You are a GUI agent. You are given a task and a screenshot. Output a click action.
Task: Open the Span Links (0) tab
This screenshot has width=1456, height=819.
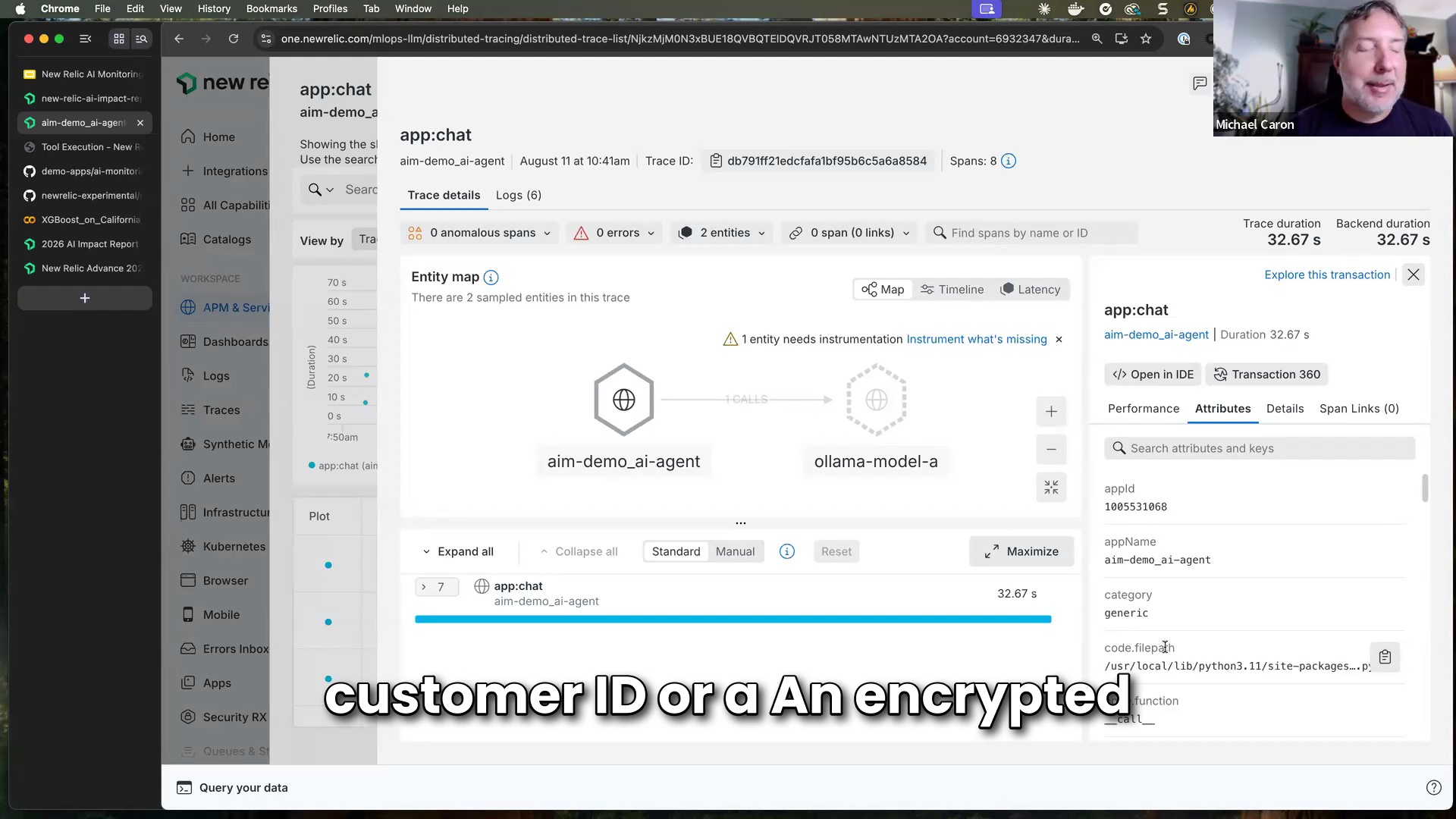(1359, 409)
